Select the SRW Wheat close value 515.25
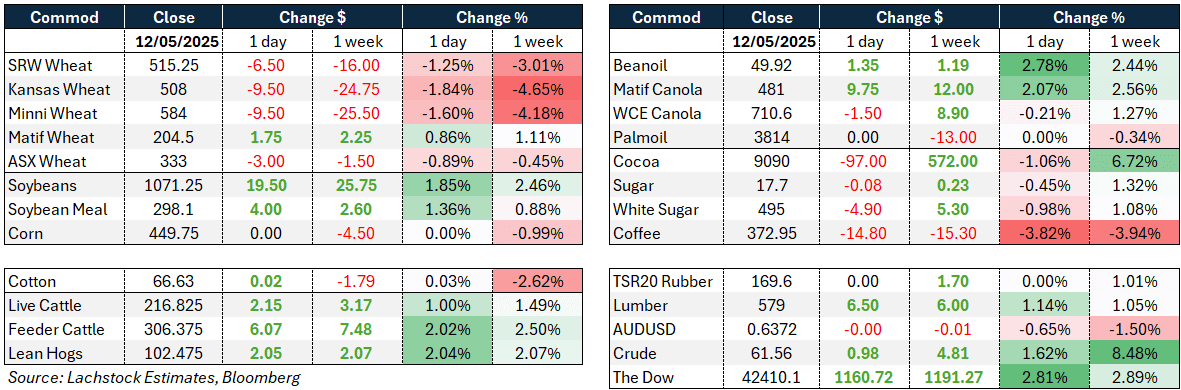Image resolution: width=1181 pixels, height=390 pixels. 173,66
